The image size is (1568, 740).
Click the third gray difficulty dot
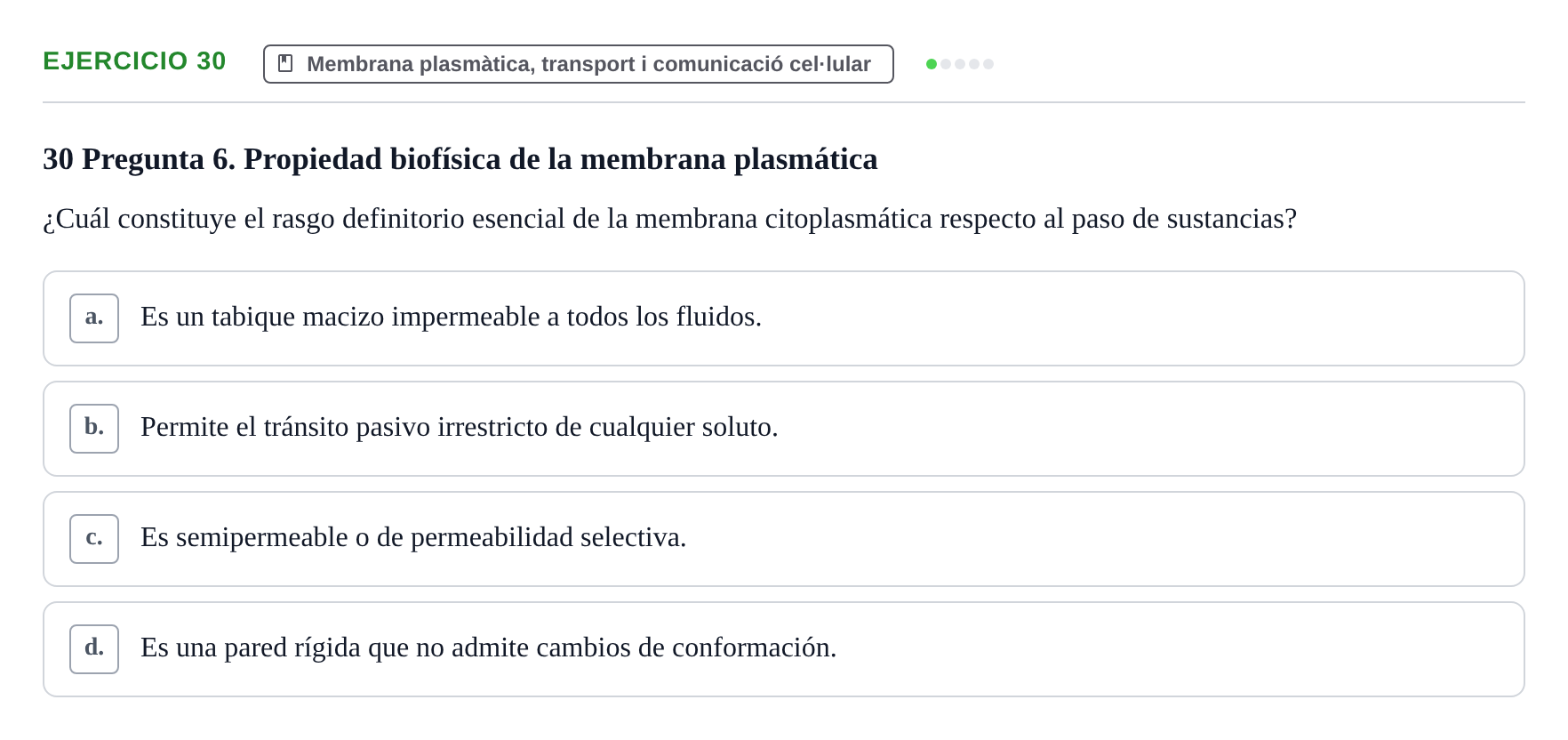click(960, 64)
